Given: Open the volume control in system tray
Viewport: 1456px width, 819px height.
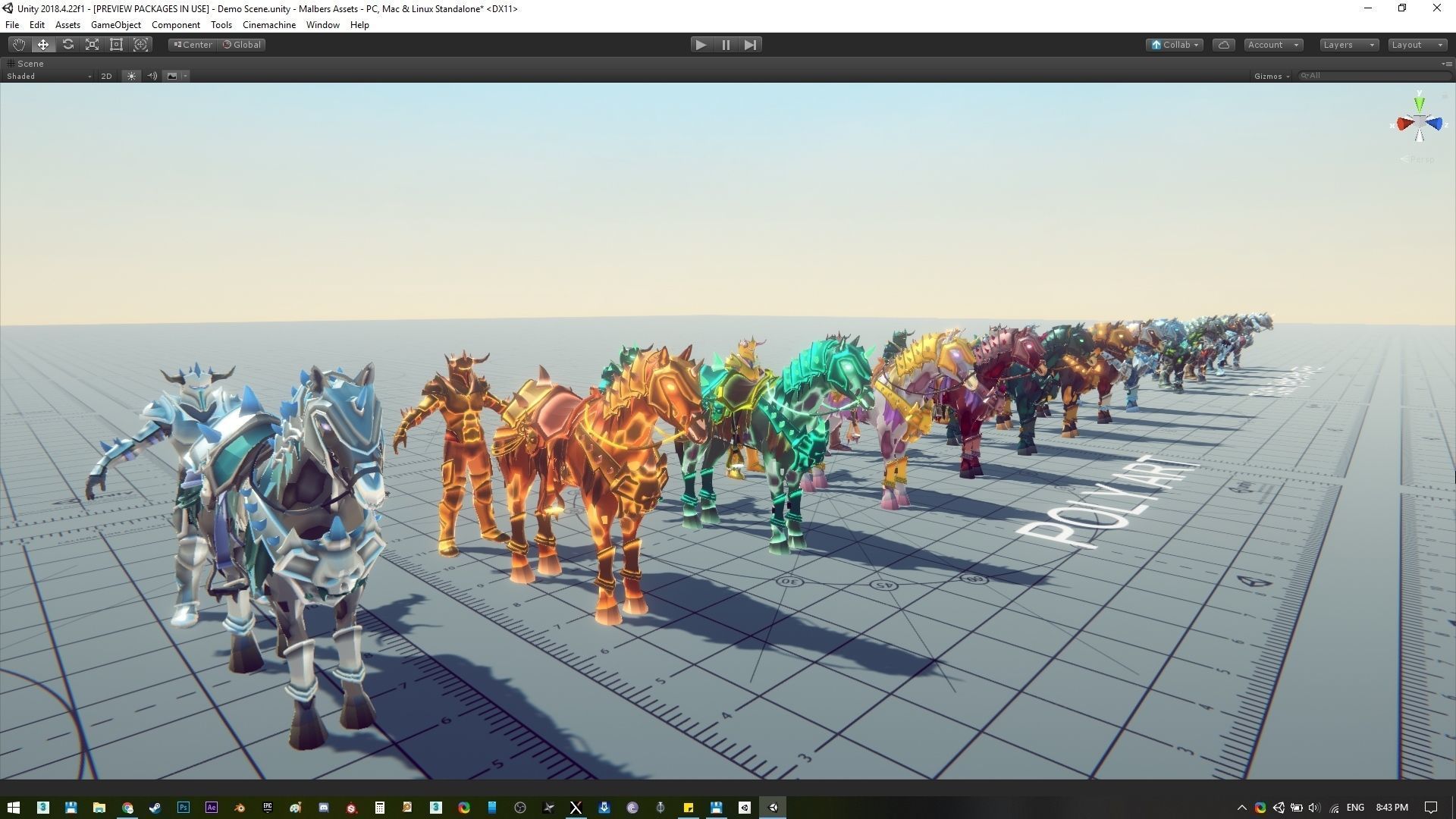Looking at the screenshot, I should pyautogui.click(x=1314, y=808).
